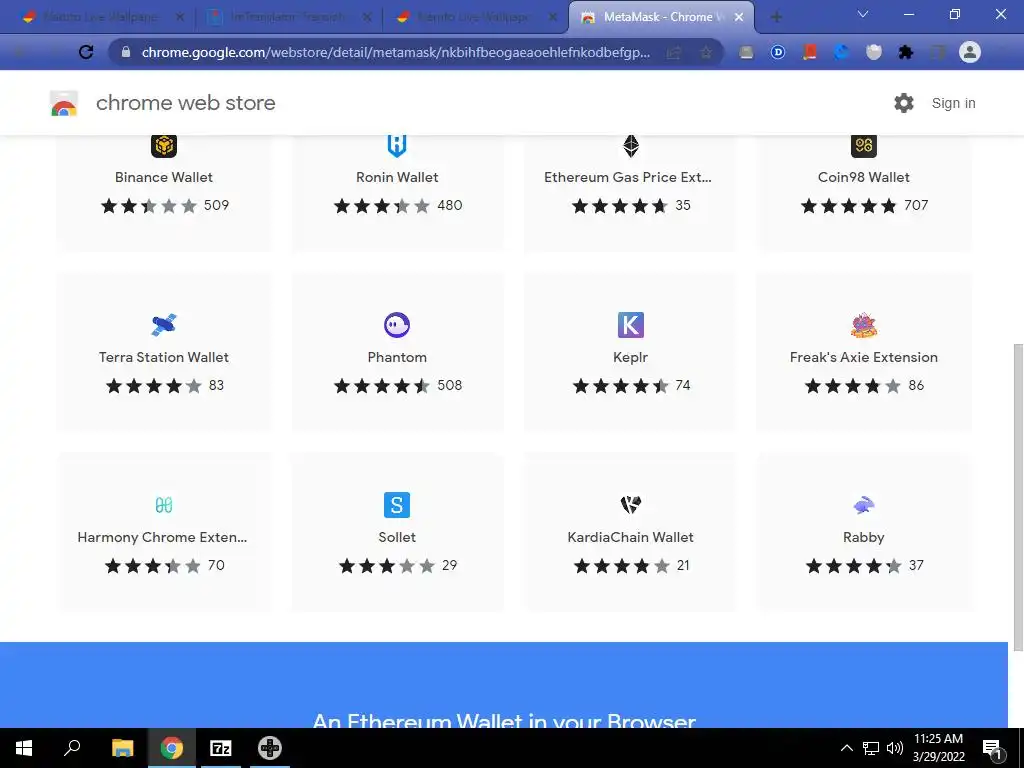
Task: Click the red bookmark extension icon
Action: pos(810,52)
